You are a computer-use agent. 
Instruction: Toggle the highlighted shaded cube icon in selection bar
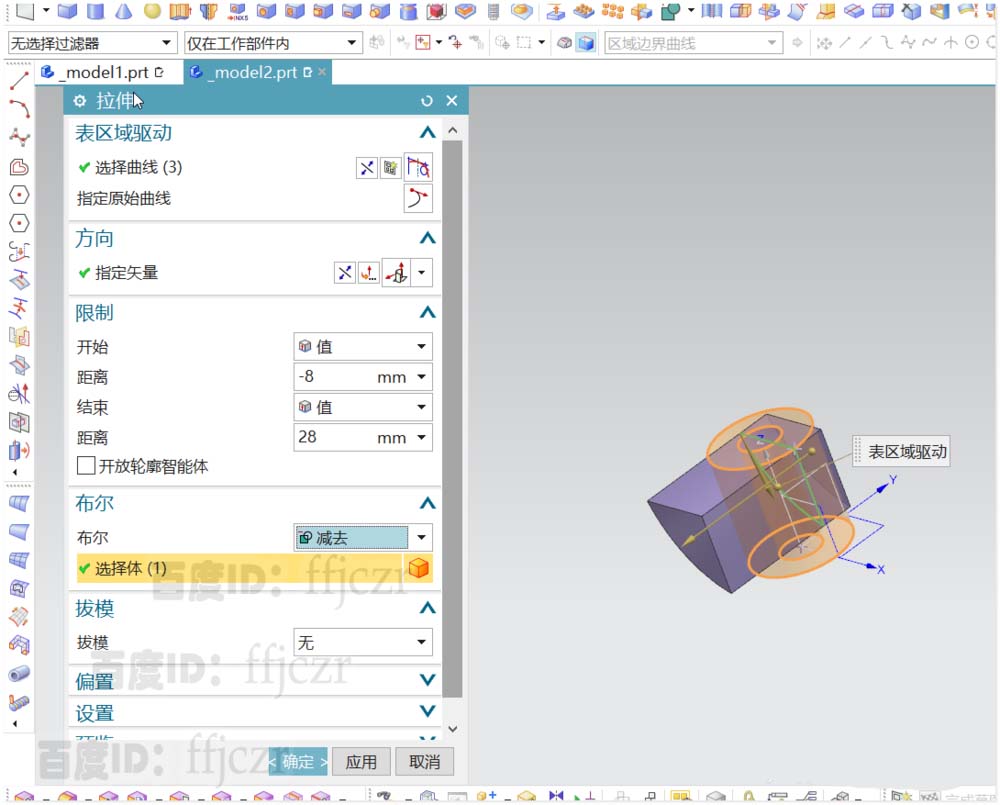585,43
